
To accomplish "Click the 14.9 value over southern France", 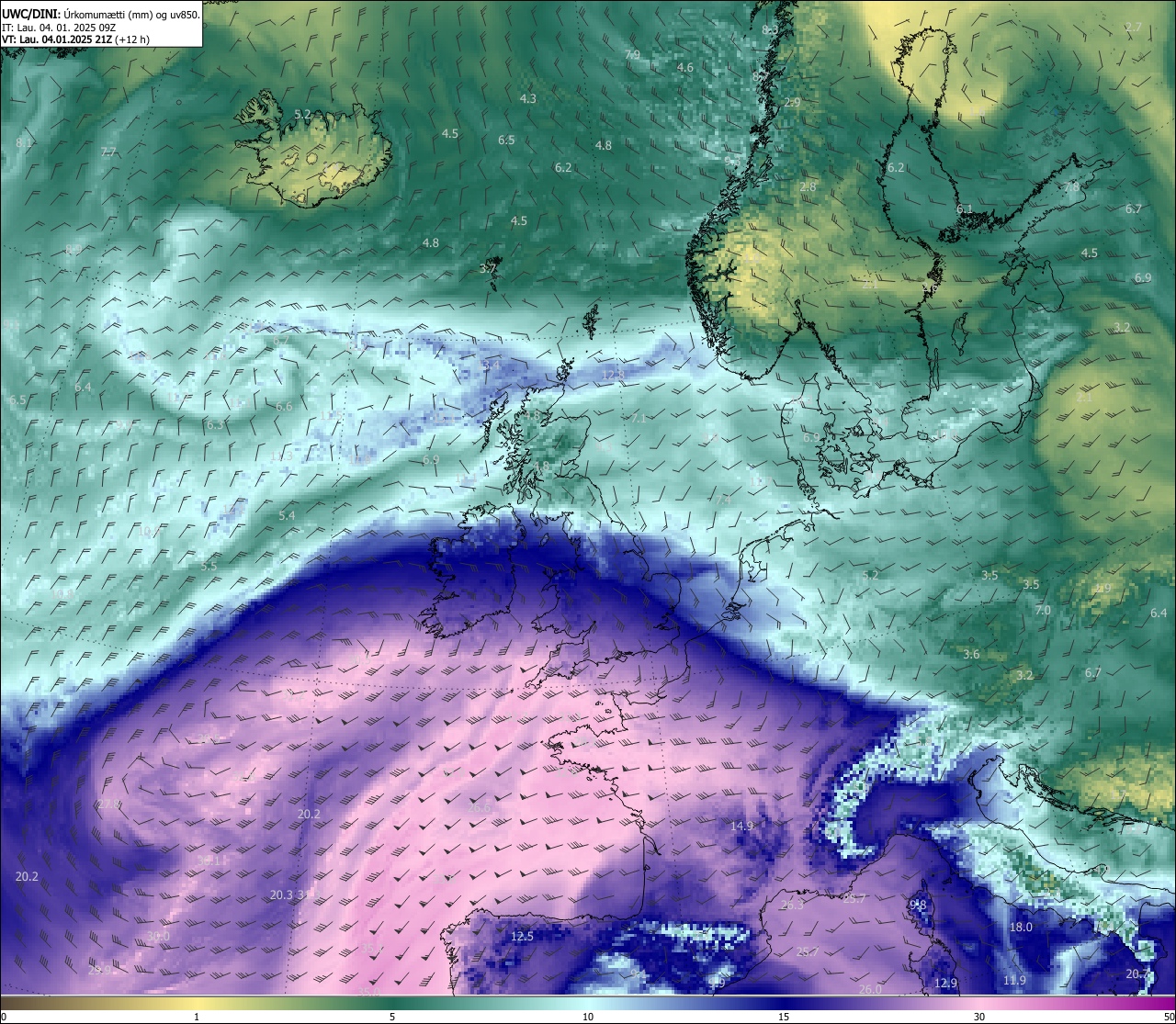I will pyautogui.click(x=741, y=827).
